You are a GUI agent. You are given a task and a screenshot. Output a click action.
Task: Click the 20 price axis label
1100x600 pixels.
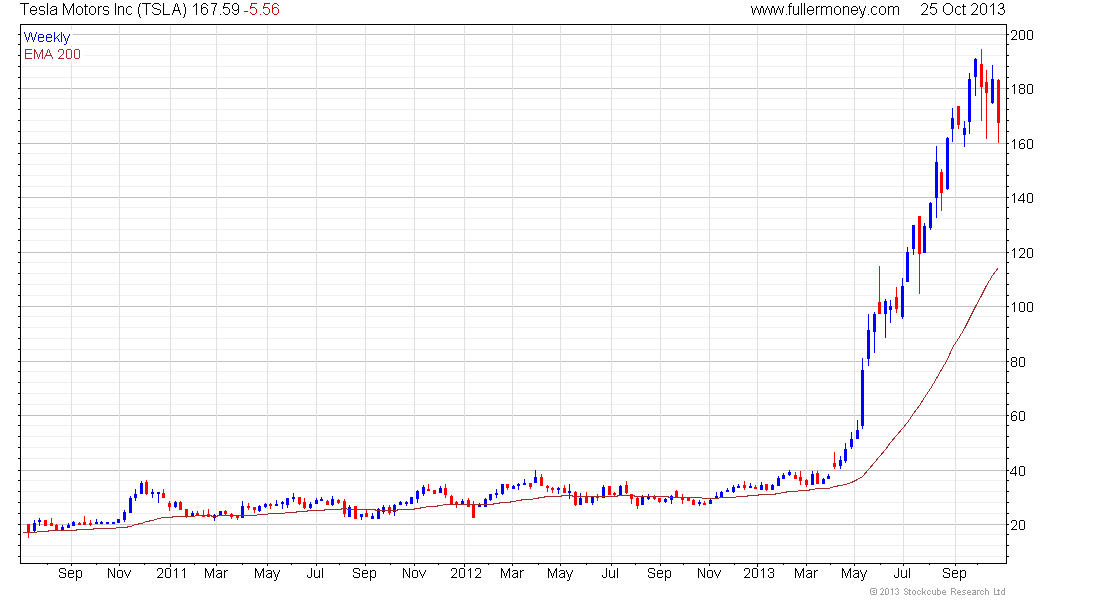point(1018,525)
